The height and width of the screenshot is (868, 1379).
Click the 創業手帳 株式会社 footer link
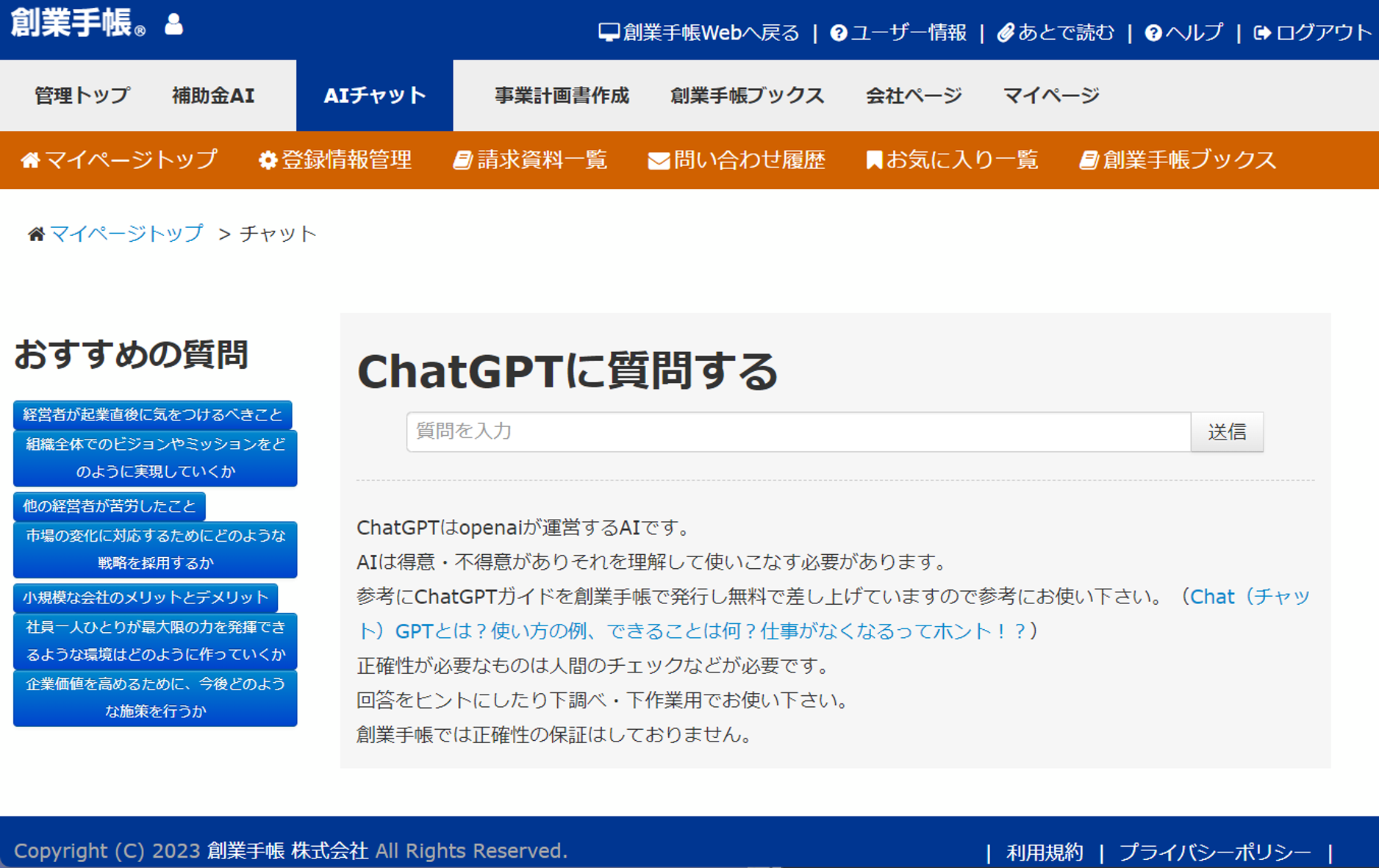point(287,851)
